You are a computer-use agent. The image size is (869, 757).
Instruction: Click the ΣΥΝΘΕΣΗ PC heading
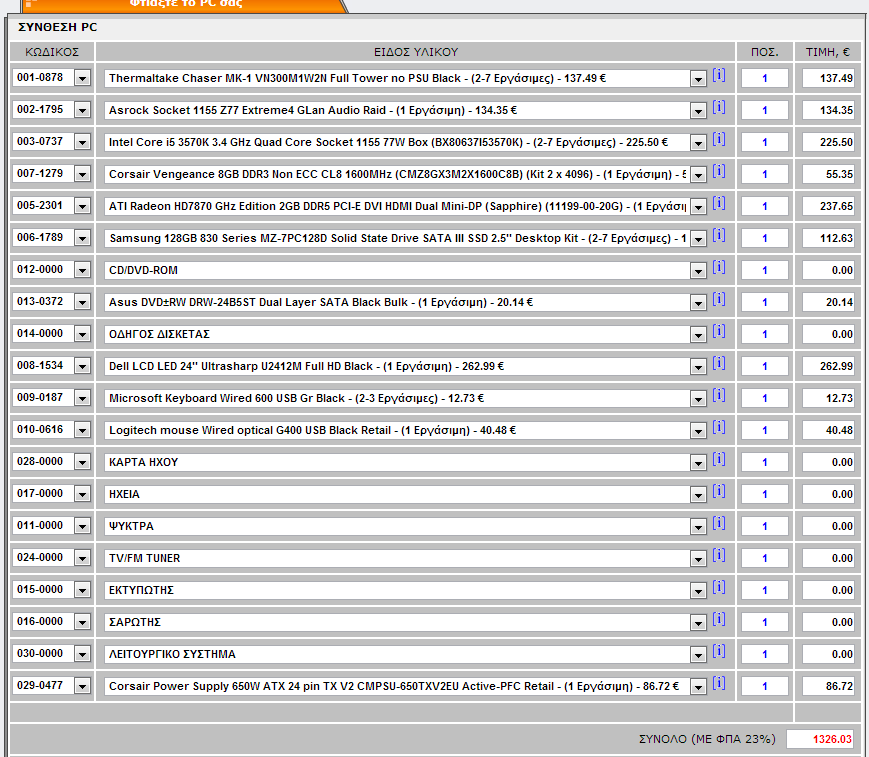pos(58,27)
